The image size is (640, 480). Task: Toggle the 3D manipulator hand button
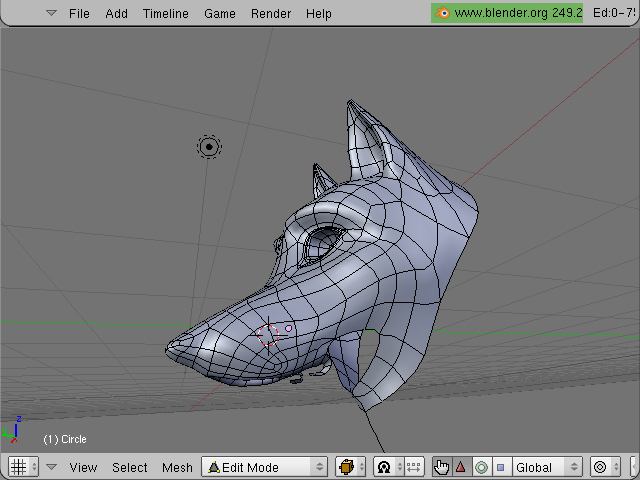(x=442, y=467)
